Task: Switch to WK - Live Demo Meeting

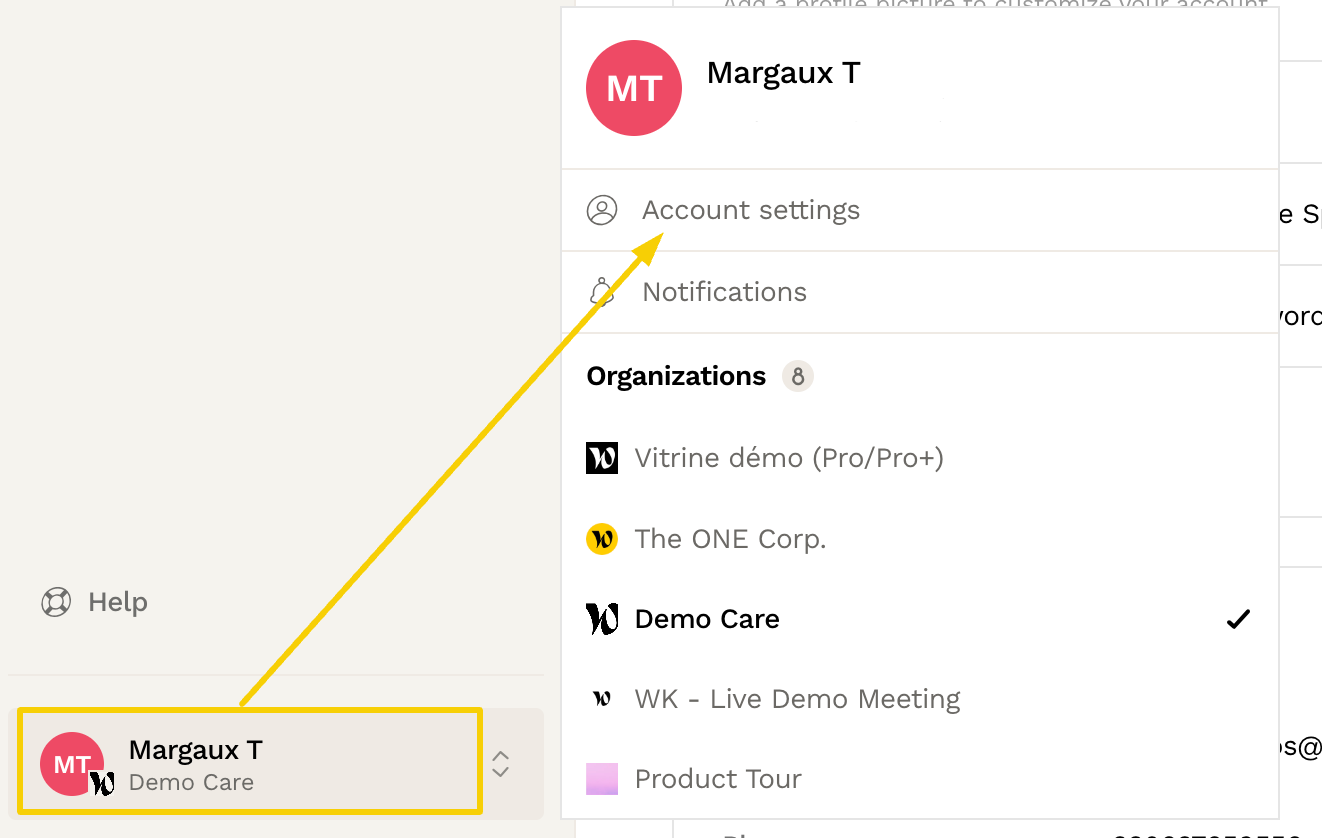Action: pyautogui.click(x=920, y=699)
